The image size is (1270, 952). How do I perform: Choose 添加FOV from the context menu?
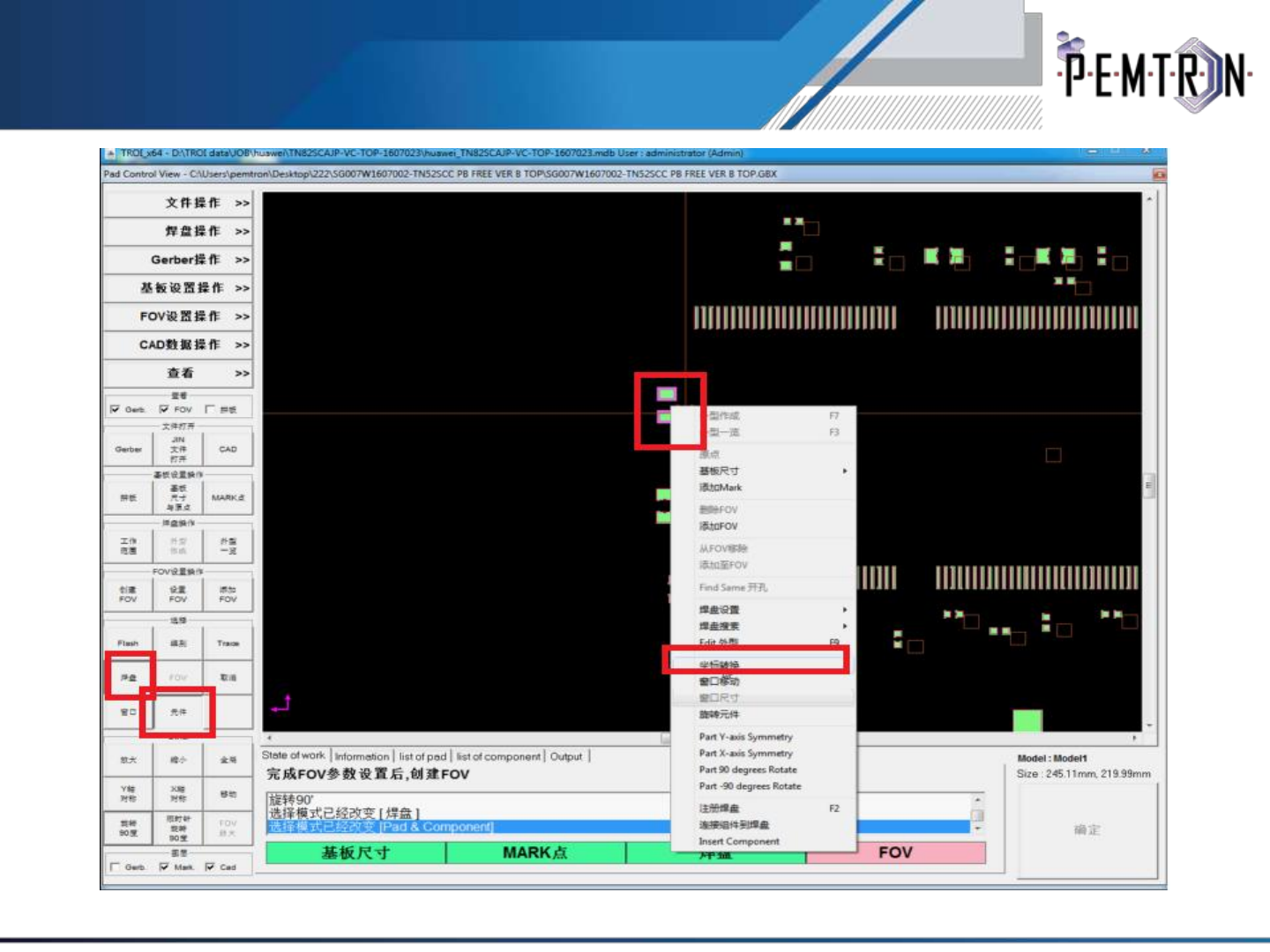(x=764, y=526)
